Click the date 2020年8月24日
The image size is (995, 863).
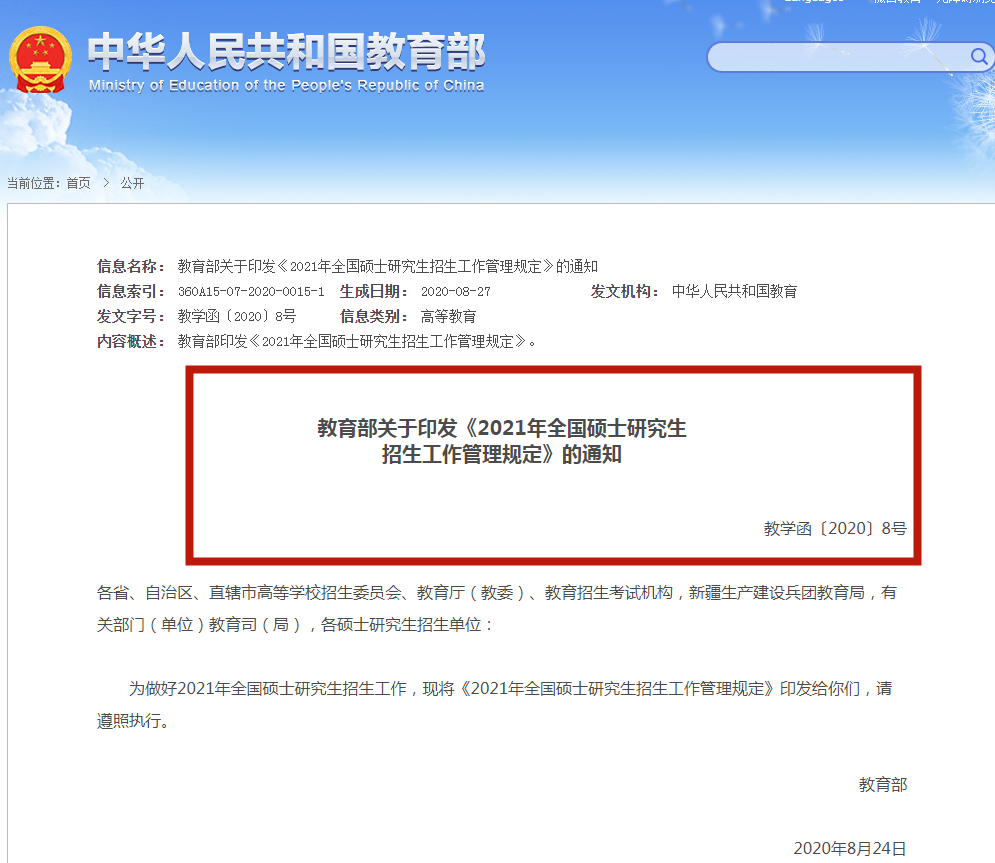pos(850,848)
